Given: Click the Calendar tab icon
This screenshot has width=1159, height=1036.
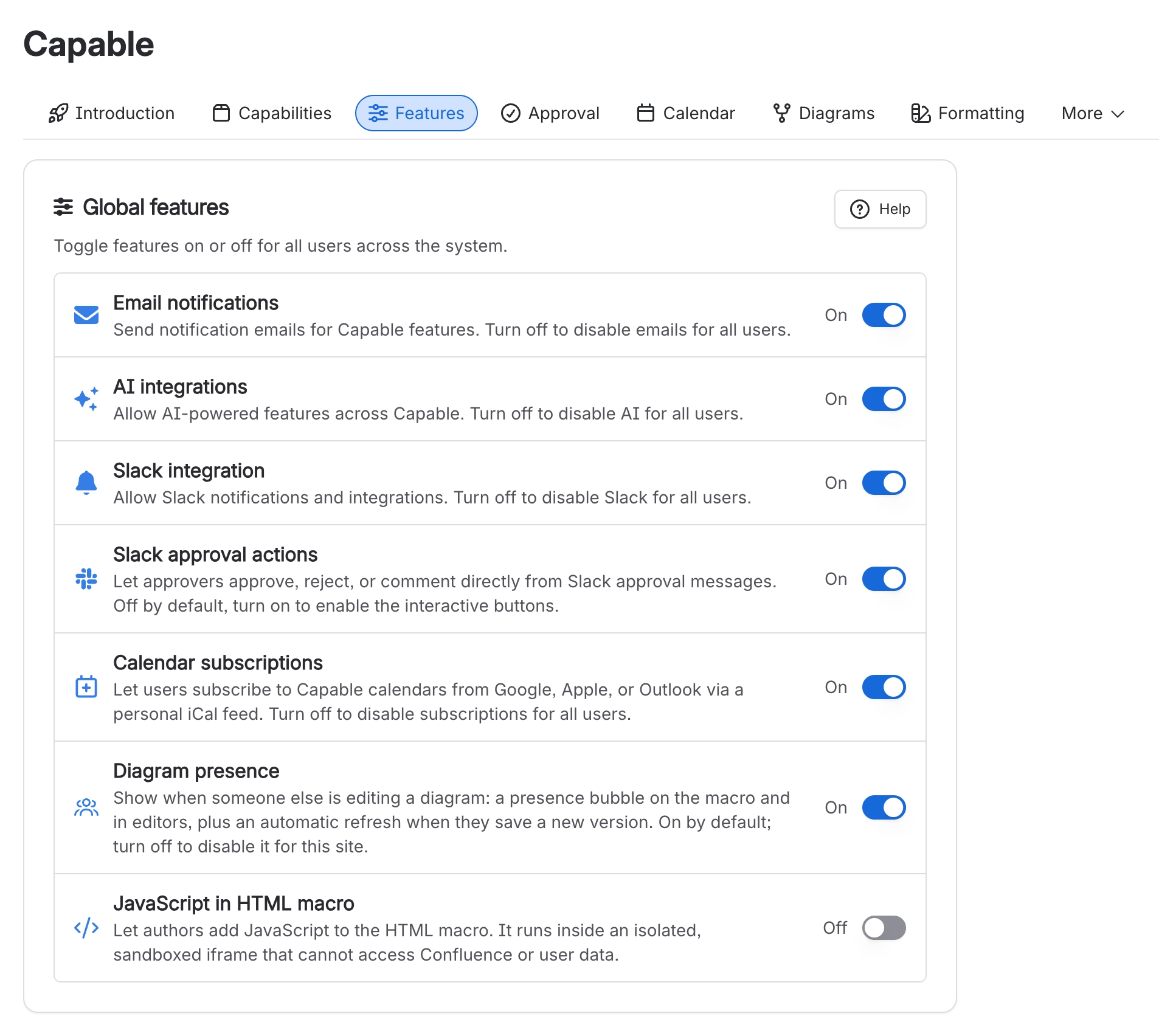Looking at the screenshot, I should (645, 113).
